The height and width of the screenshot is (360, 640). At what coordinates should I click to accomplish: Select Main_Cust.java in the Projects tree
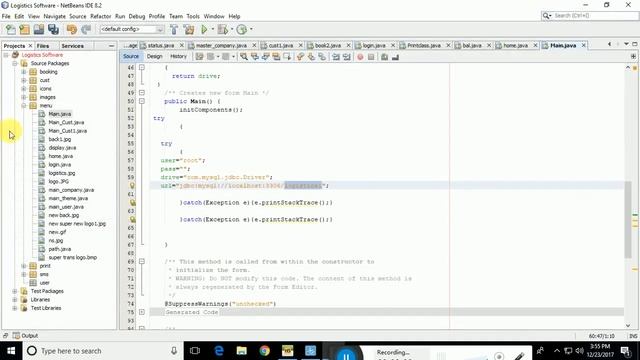[x=66, y=122]
